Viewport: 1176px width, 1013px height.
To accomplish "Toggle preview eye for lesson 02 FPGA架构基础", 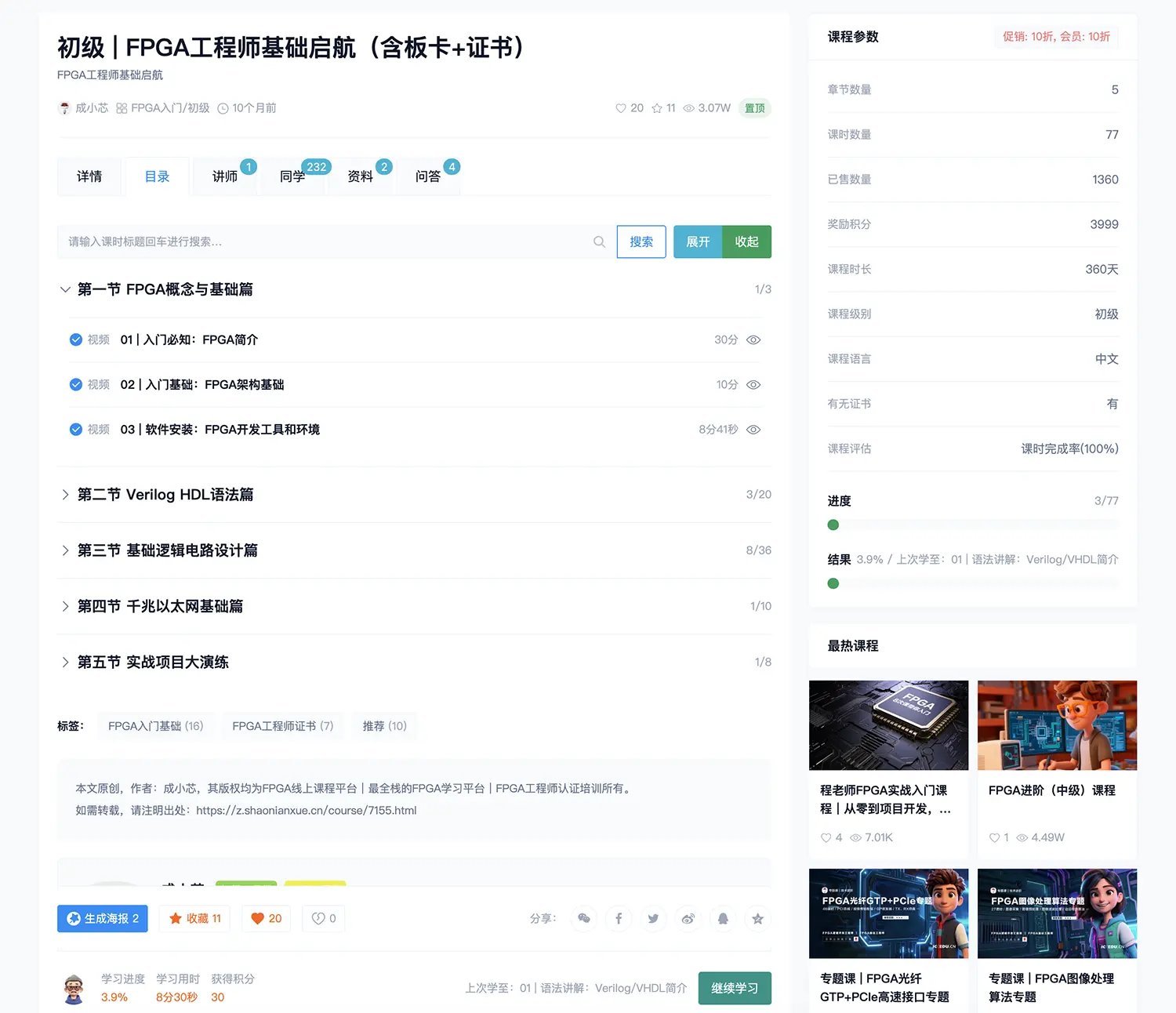I will [753, 385].
